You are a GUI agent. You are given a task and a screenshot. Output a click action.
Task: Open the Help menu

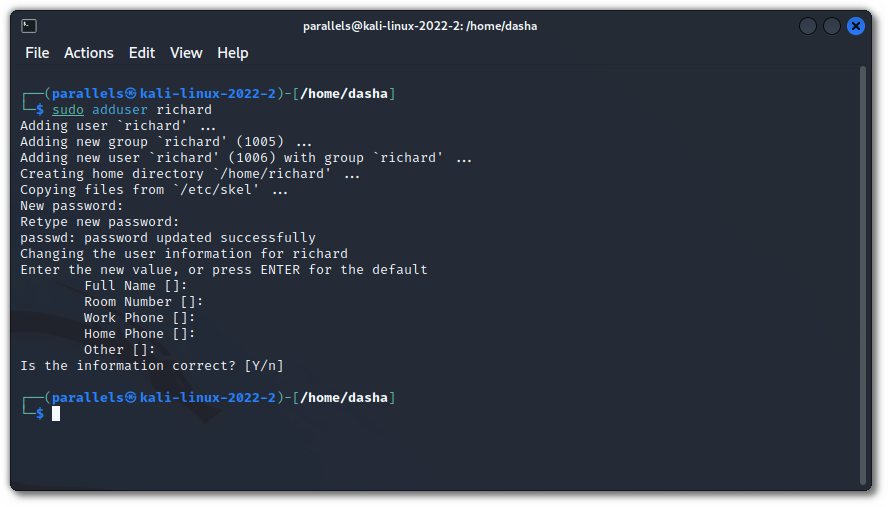(x=233, y=53)
